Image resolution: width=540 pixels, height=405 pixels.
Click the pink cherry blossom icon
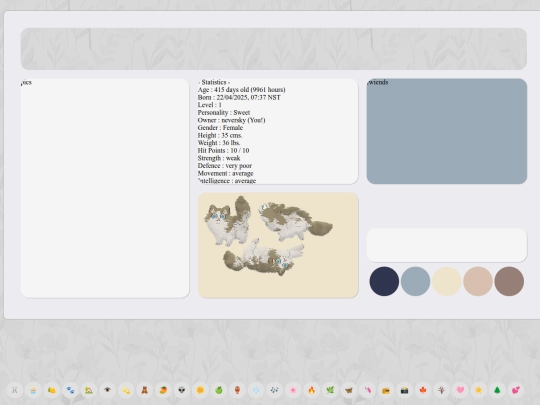tap(293, 390)
